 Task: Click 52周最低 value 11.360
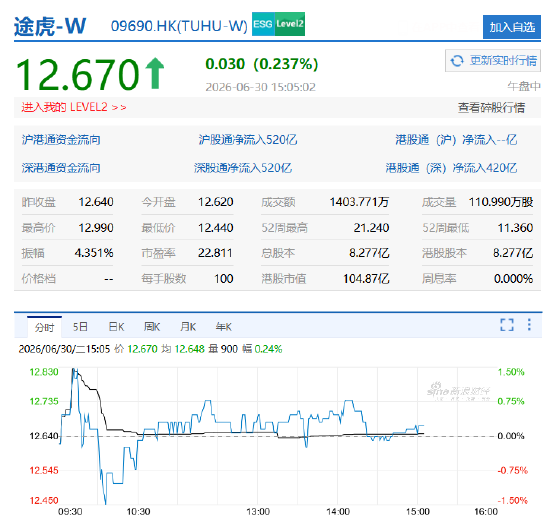515,228
